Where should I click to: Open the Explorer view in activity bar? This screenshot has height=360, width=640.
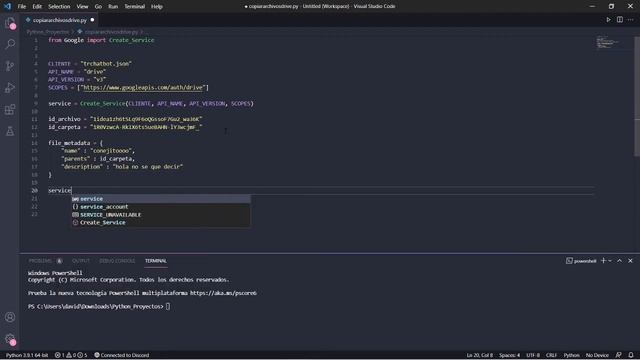click(x=10, y=22)
